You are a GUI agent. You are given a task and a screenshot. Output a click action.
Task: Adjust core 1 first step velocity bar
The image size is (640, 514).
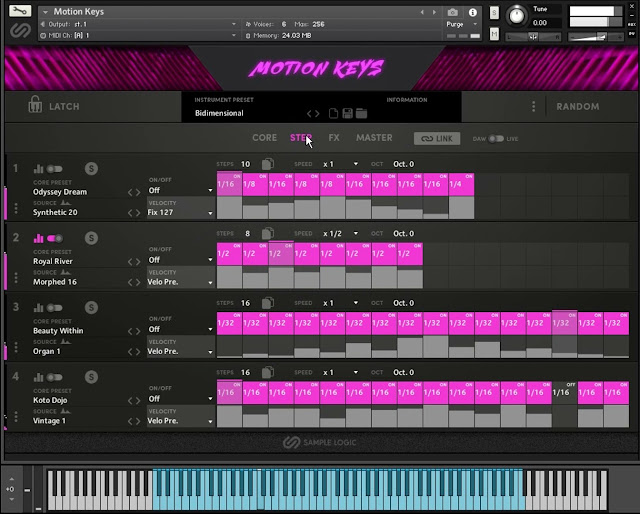point(229,207)
